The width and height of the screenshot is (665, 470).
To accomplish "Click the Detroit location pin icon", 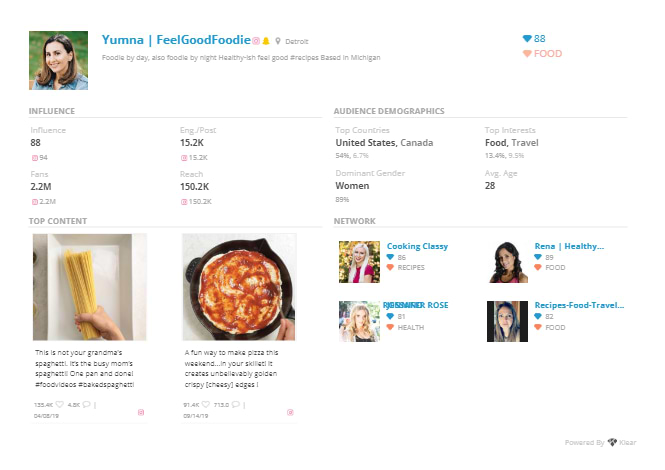I will click(278, 41).
